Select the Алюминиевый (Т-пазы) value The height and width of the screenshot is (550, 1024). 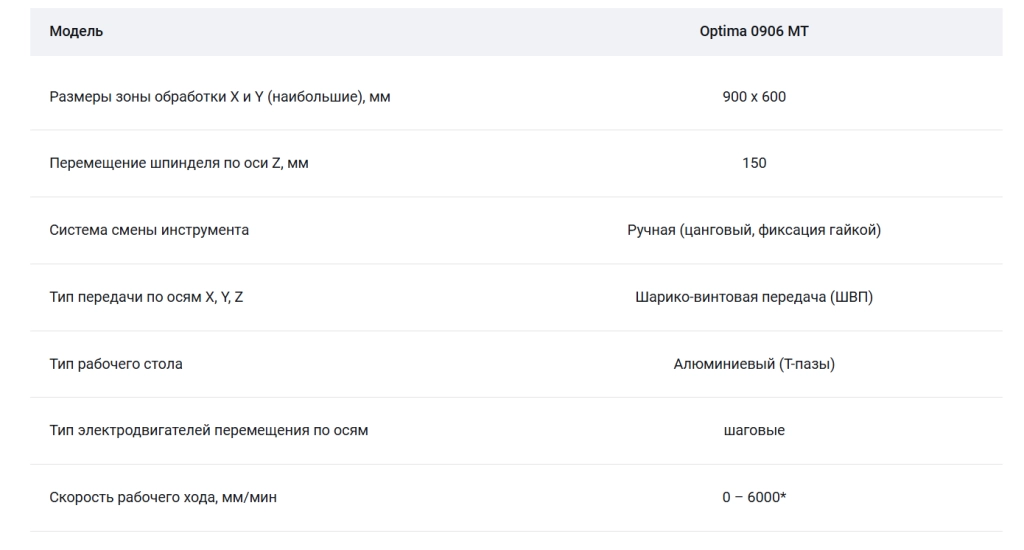[x=754, y=364]
